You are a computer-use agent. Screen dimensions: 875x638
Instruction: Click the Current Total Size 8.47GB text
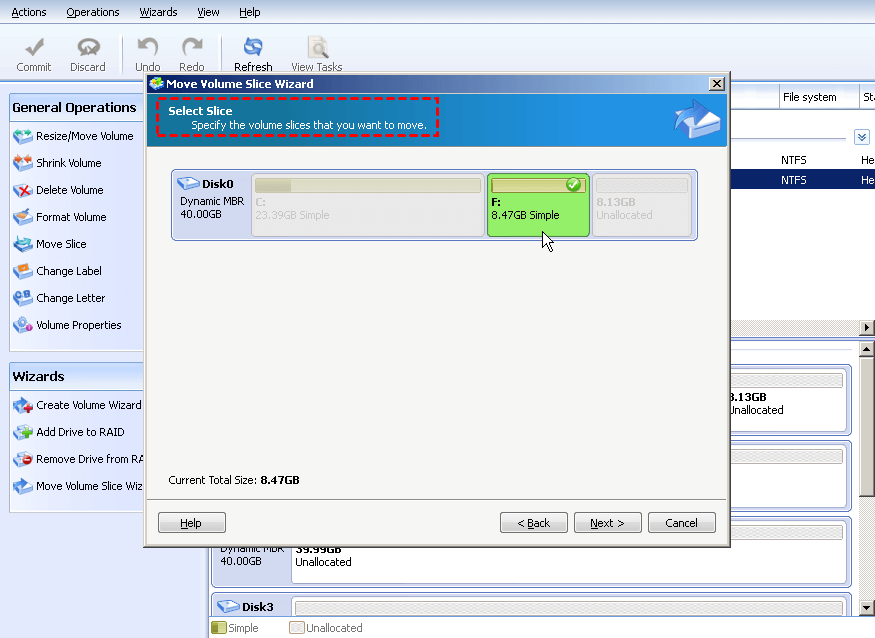(x=234, y=480)
